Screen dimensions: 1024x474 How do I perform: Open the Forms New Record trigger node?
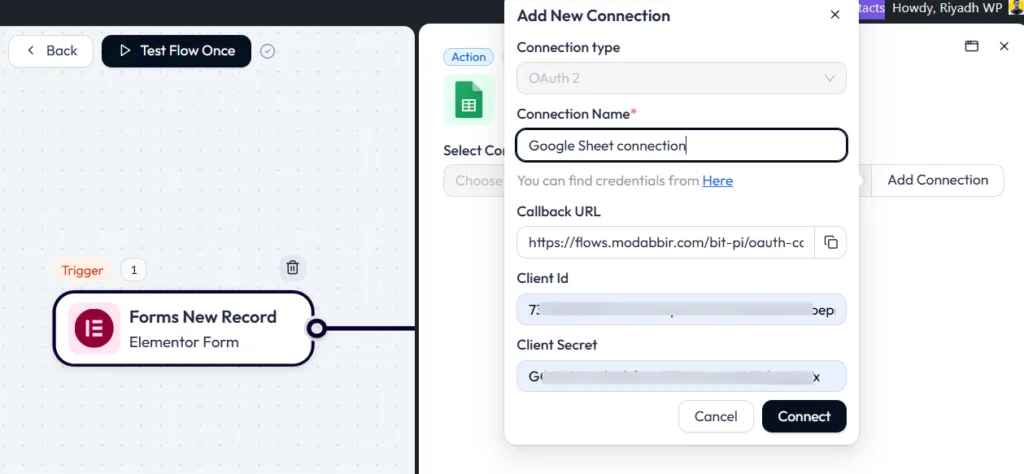[184, 328]
